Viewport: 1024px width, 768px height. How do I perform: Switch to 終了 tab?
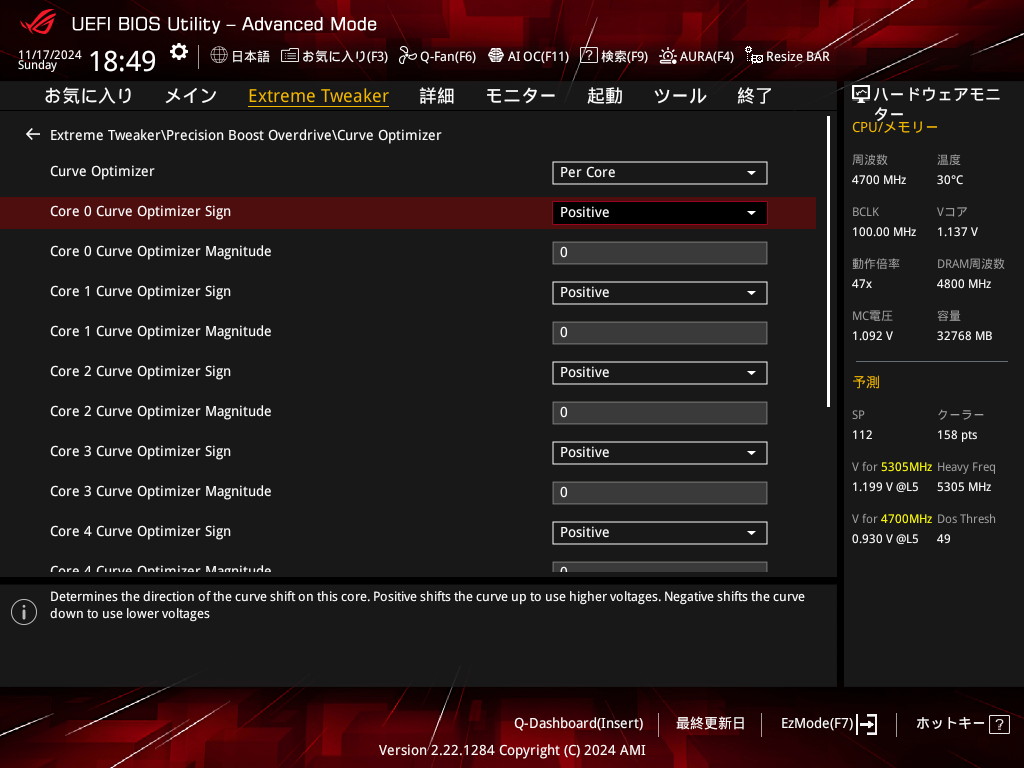(x=755, y=96)
